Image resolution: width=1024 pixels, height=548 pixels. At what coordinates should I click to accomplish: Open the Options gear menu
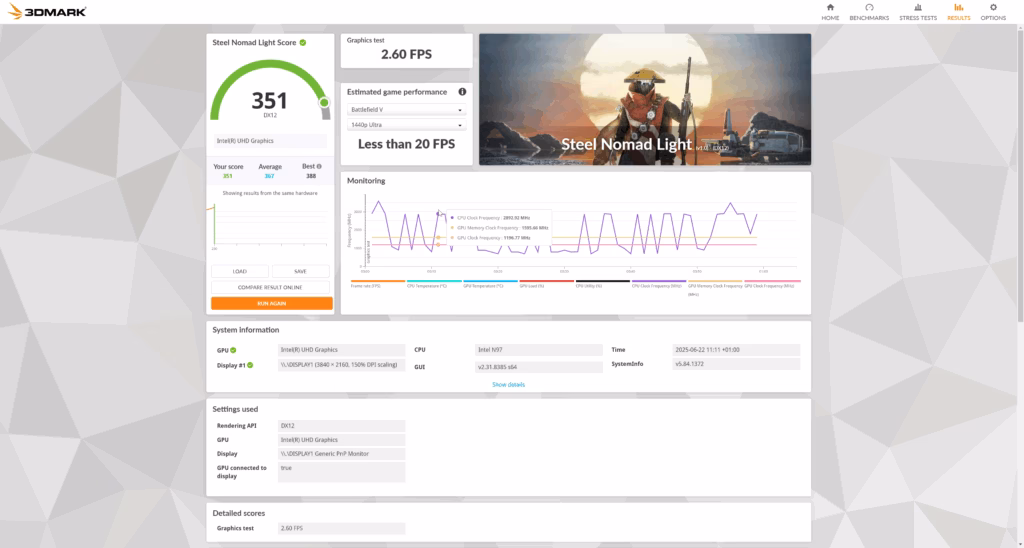point(992,11)
